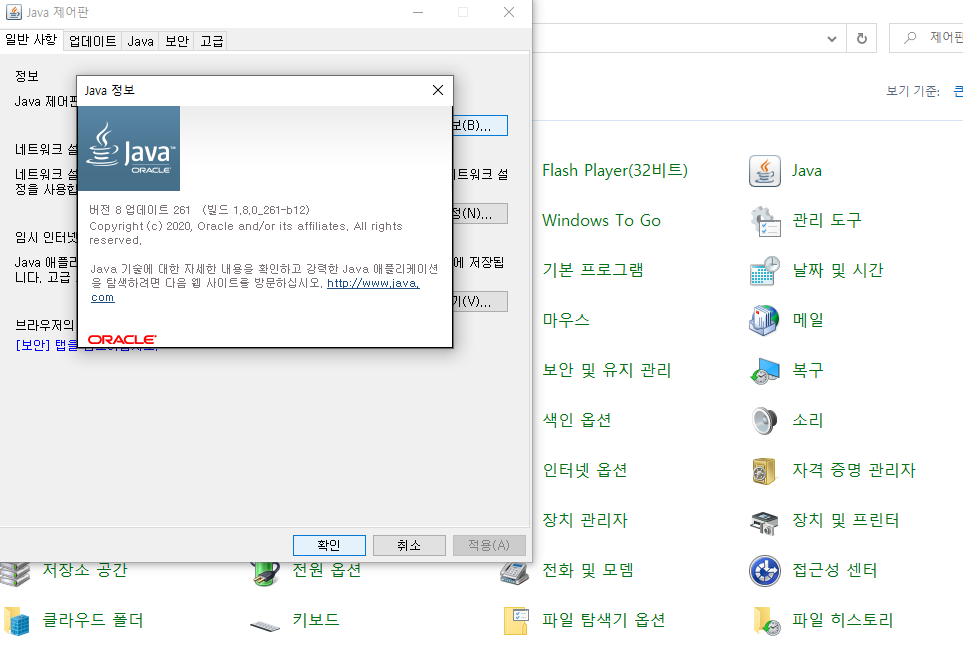Click the 접근성 센터 text label

pos(834,570)
